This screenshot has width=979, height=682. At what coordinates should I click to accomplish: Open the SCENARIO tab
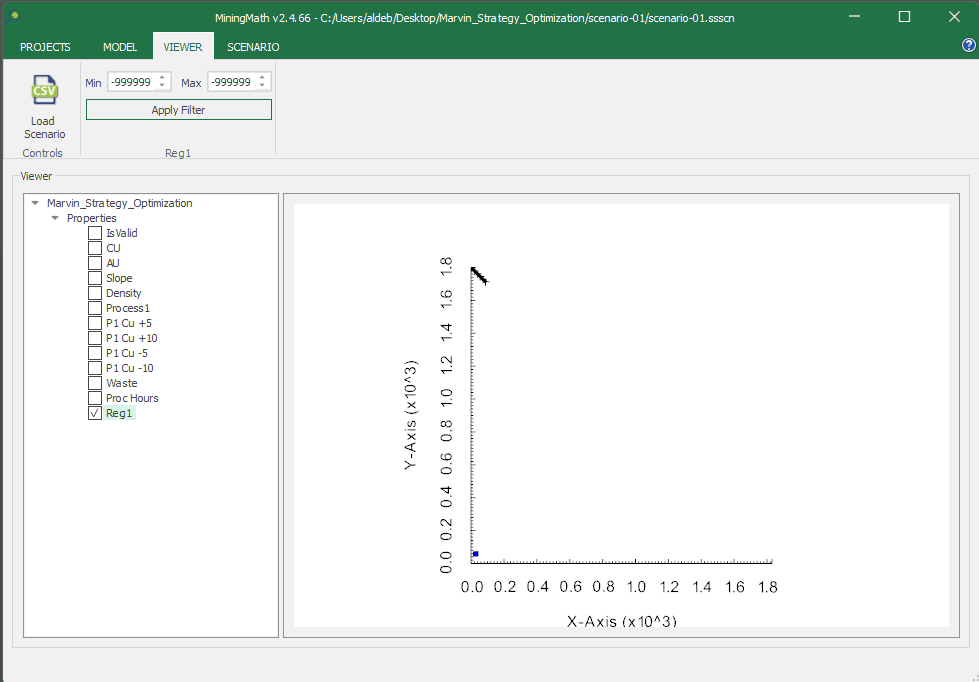pos(253,47)
